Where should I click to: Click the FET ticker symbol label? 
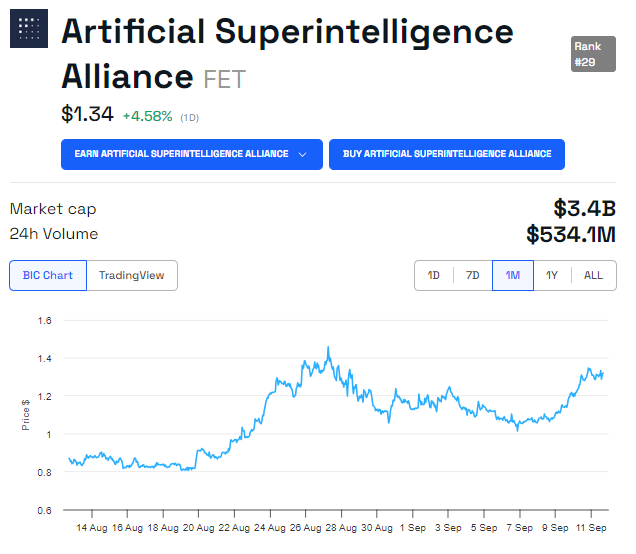pyautogui.click(x=224, y=78)
